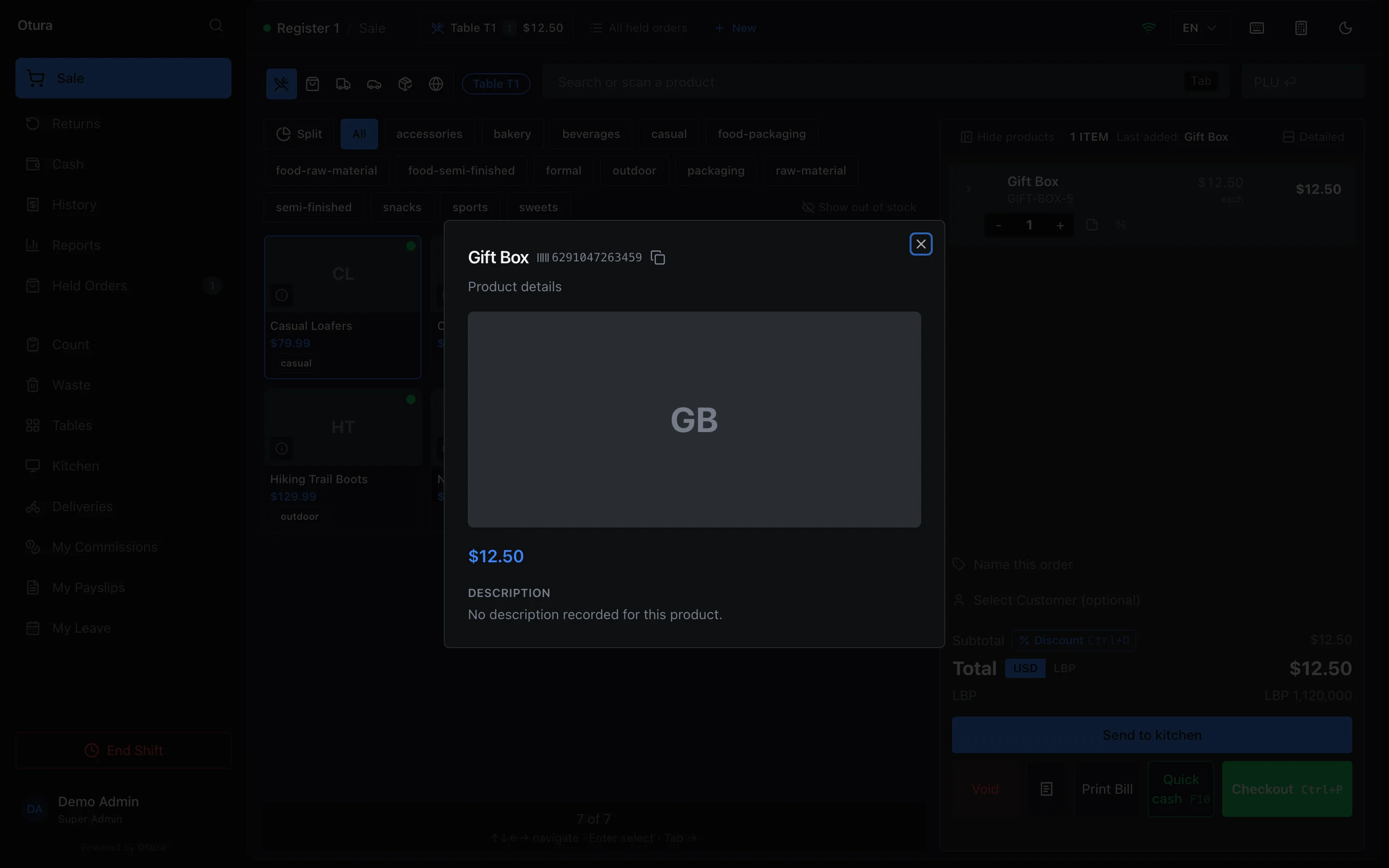Open info icon on Casual Loafers card
Viewport: 1389px width, 868px height.
[x=281, y=295]
